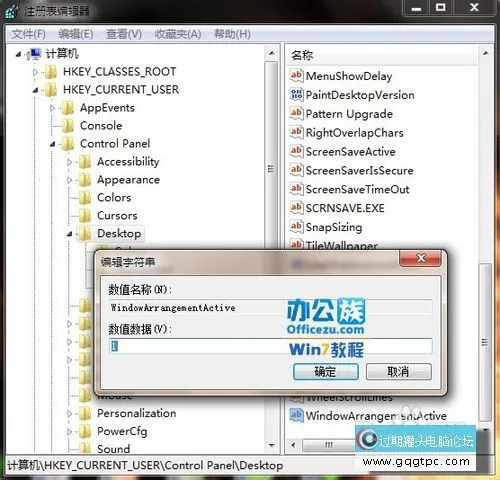The width and height of the screenshot is (500, 480).
Task: Select the Cursors key in tree
Action: point(117,216)
